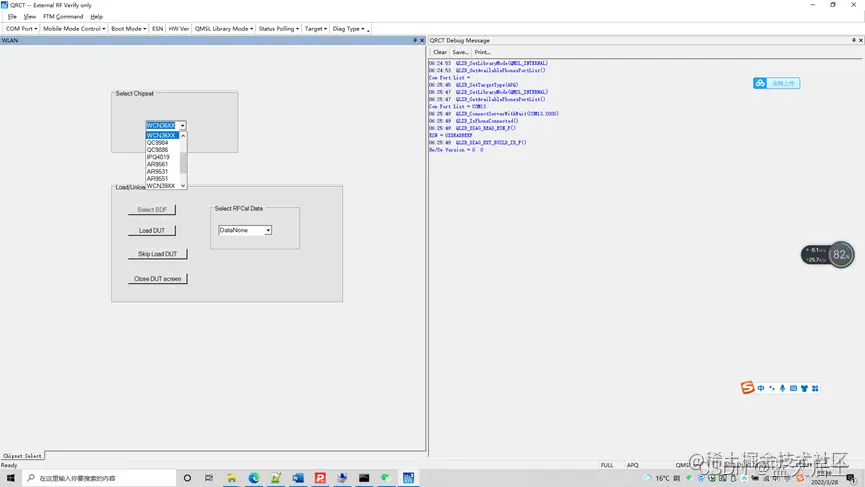
Task: Click the Select BDF button
Action: coord(152,210)
